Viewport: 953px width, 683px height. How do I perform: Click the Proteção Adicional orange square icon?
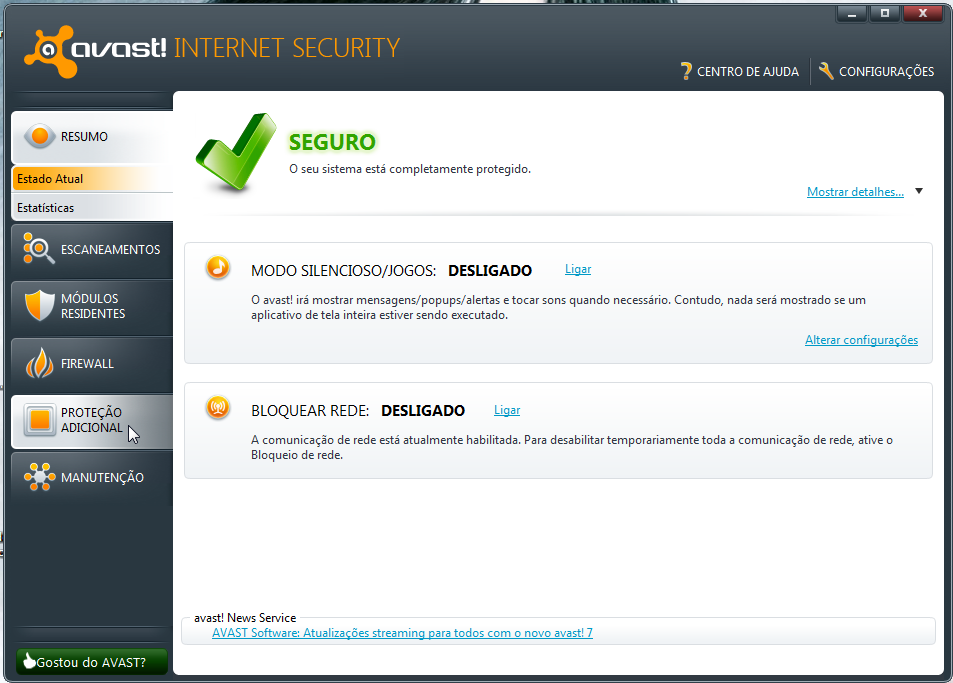(x=39, y=420)
